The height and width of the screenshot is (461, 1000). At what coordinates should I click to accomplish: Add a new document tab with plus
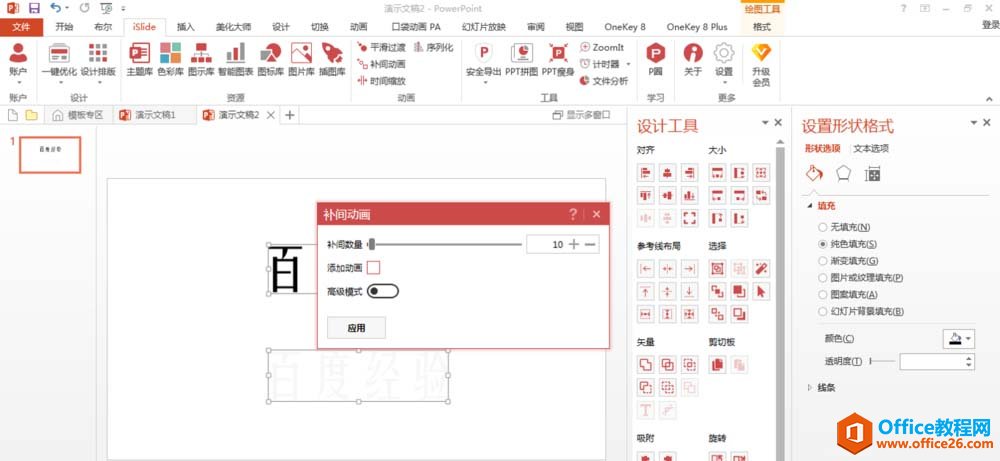[x=290, y=115]
